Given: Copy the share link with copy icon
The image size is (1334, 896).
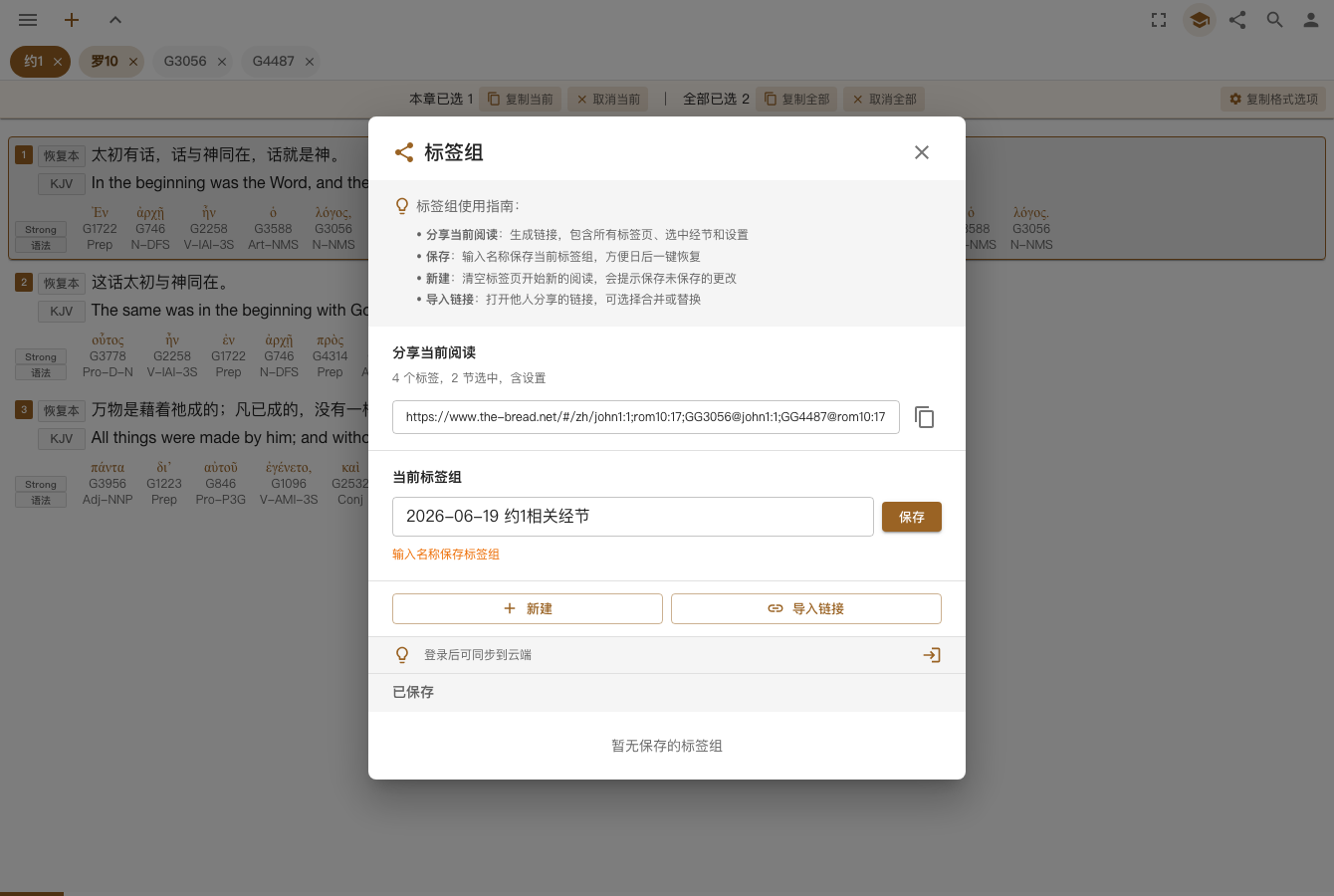Looking at the screenshot, I should pos(925,417).
